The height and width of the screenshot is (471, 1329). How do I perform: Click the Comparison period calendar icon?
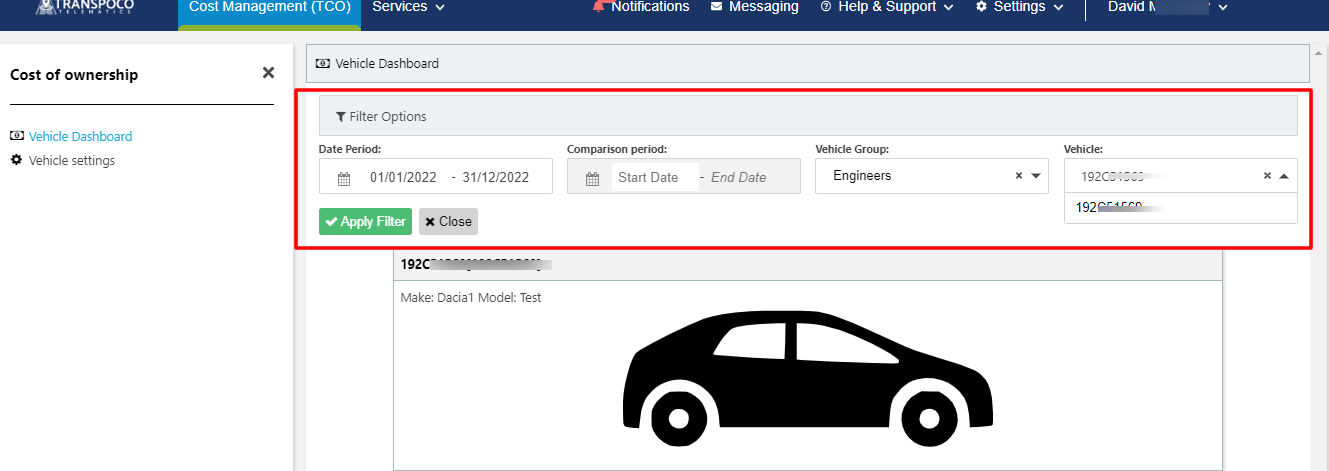click(x=592, y=178)
